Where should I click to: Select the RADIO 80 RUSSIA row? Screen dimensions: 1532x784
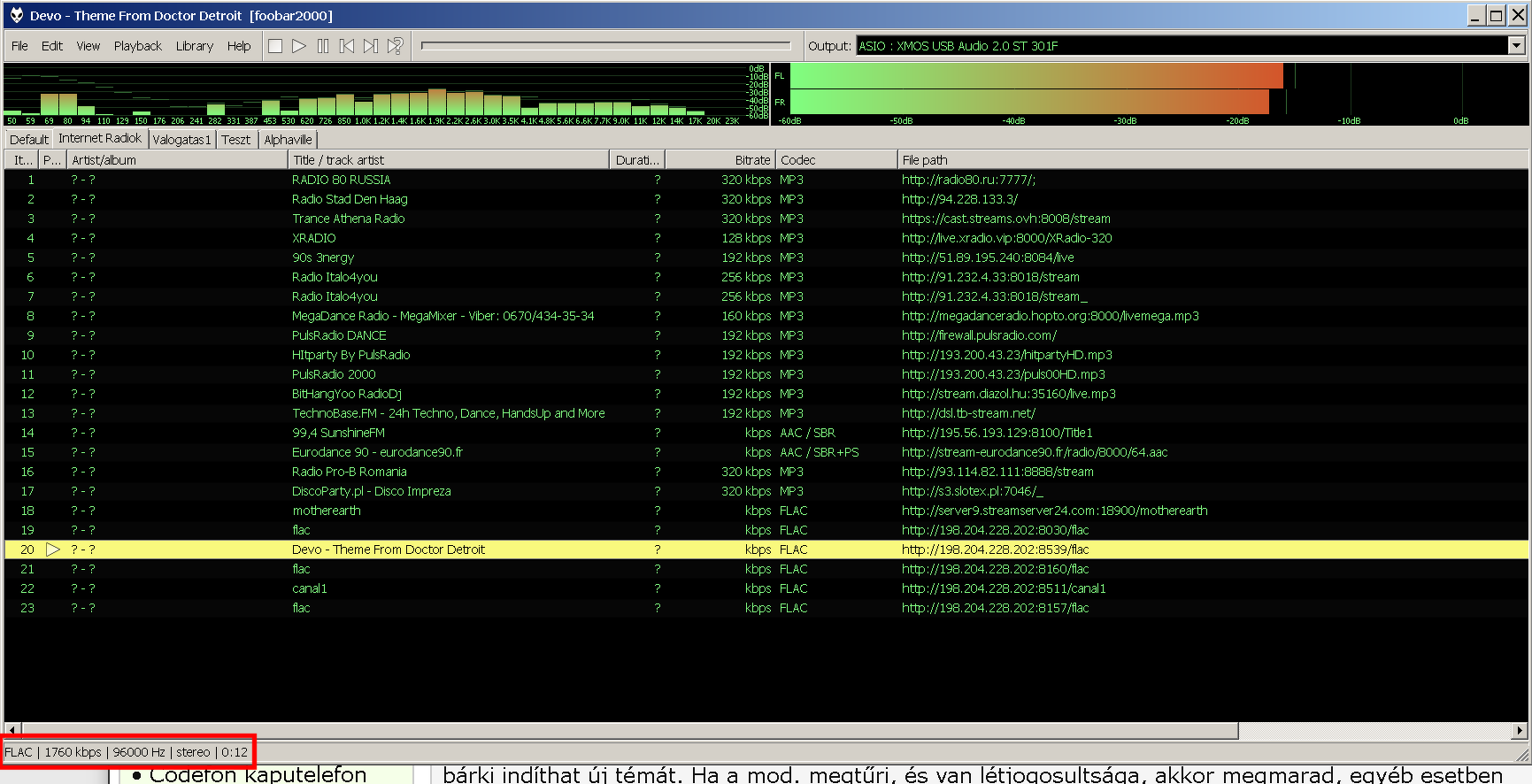click(x=766, y=180)
